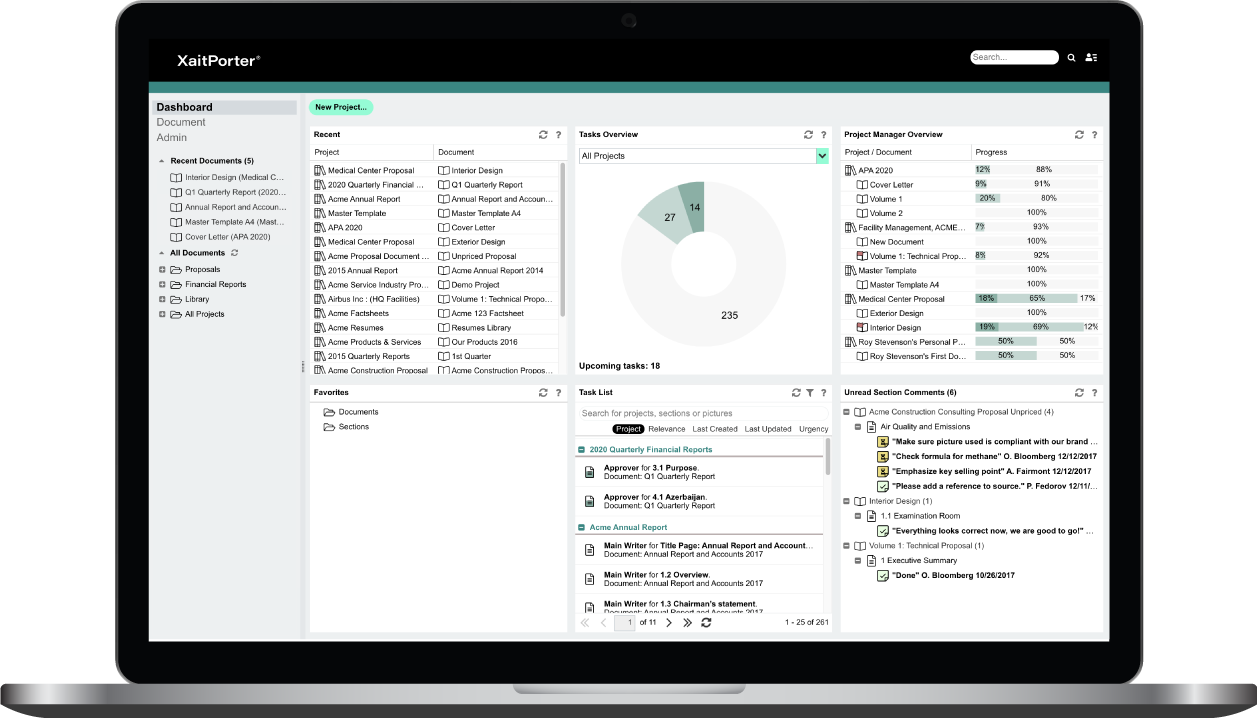Collapse the Acme Annual Report task group
1257x718 pixels.
[582, 527]
